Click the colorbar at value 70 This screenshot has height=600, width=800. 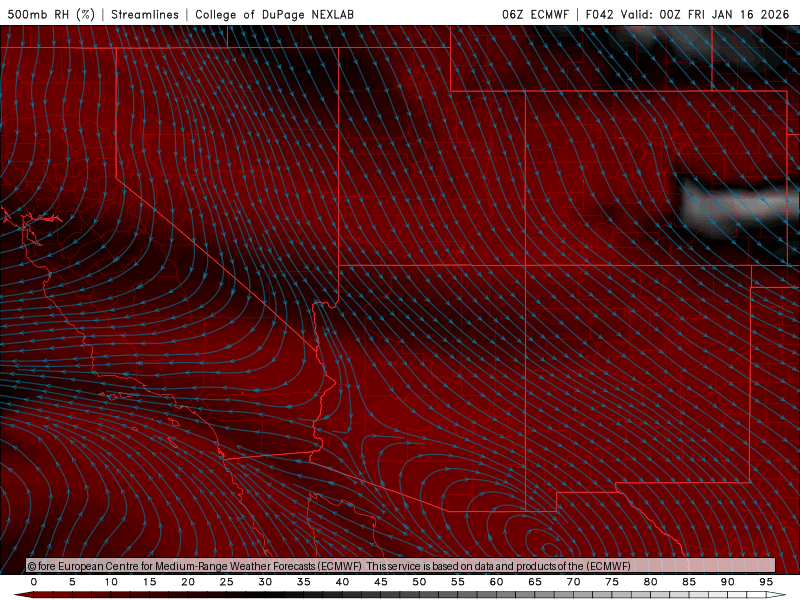coord(573,582)
